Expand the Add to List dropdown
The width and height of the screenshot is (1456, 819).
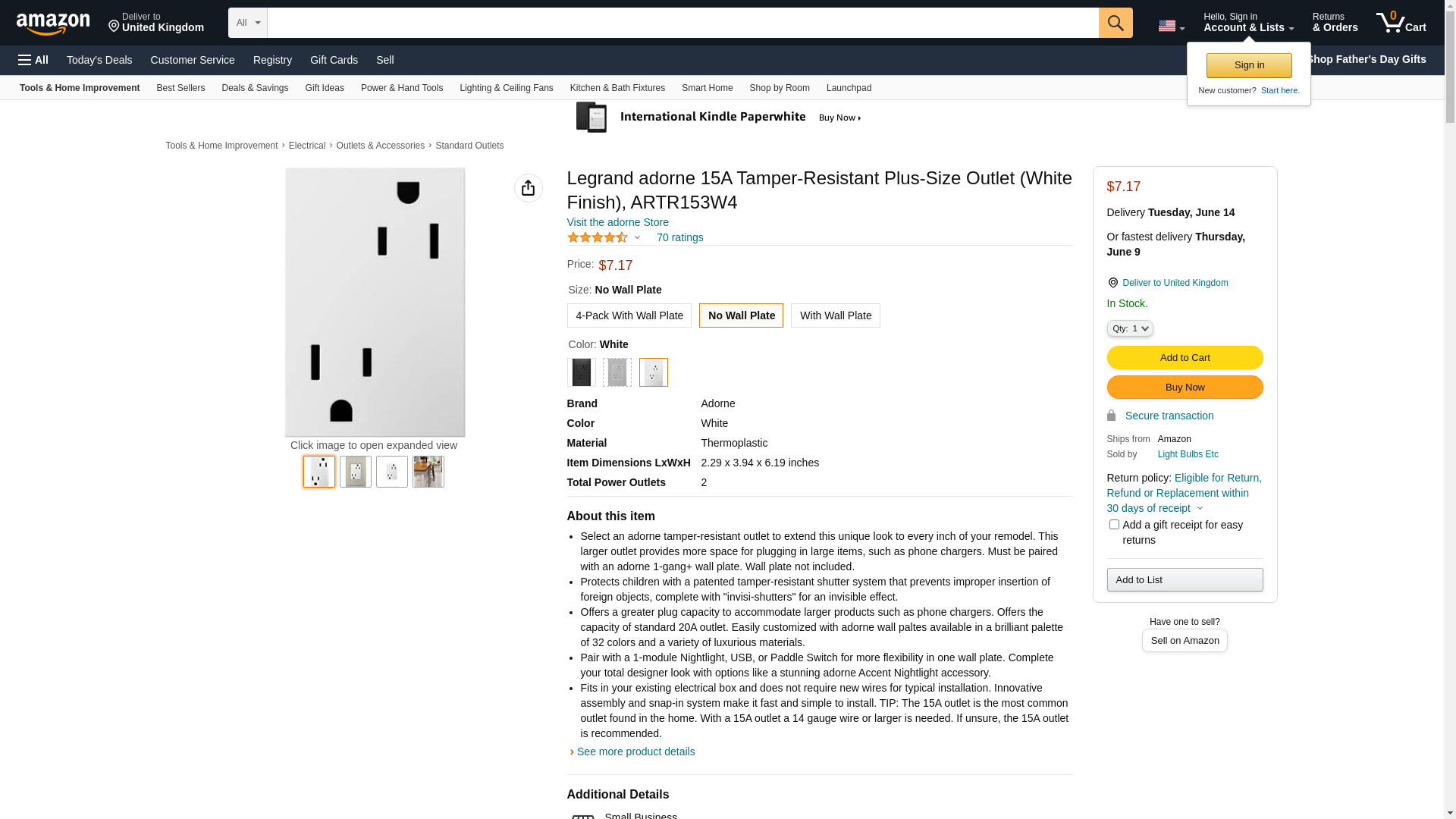[x=1185, y=580]
